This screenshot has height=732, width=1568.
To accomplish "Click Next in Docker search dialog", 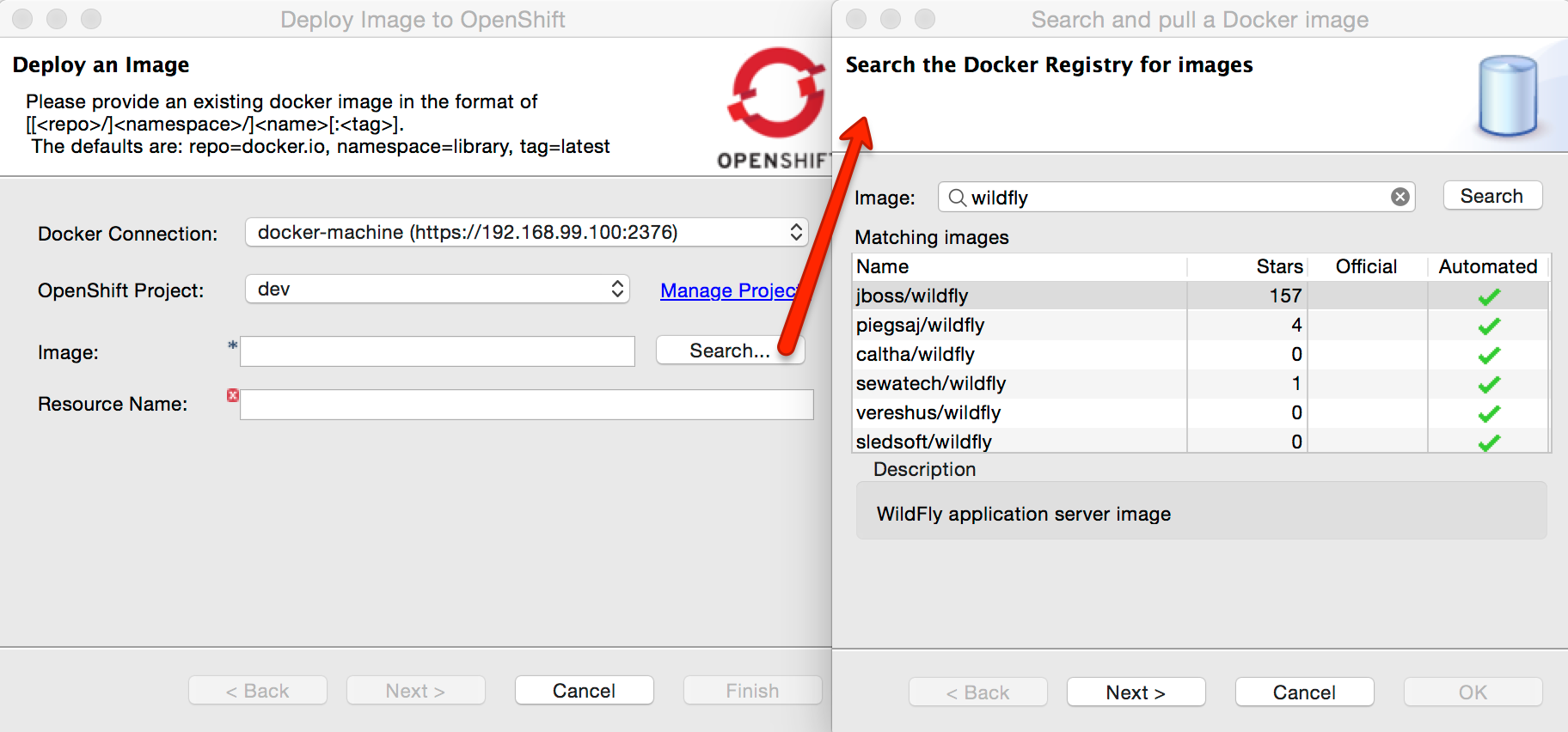I will click(1135, 692).
